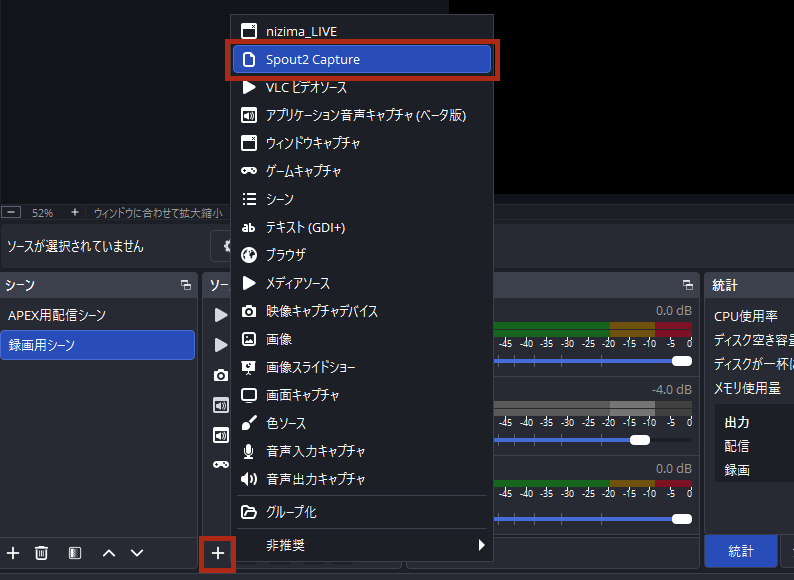Select アプリケーション音声キャプチャ (ベータ版)

[x=362, y=115]
